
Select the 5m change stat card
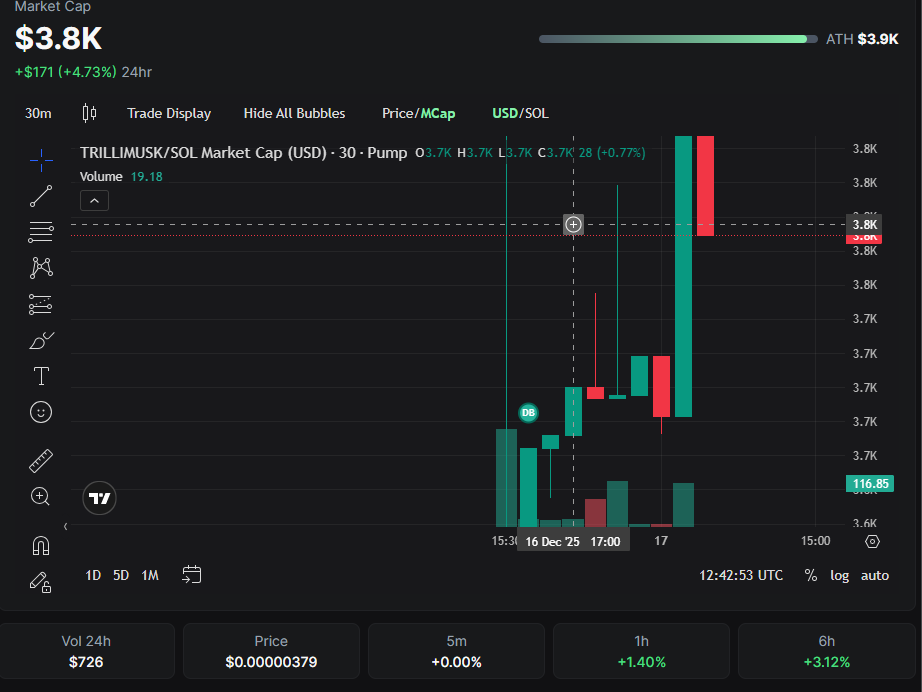(x=456, y=651)
